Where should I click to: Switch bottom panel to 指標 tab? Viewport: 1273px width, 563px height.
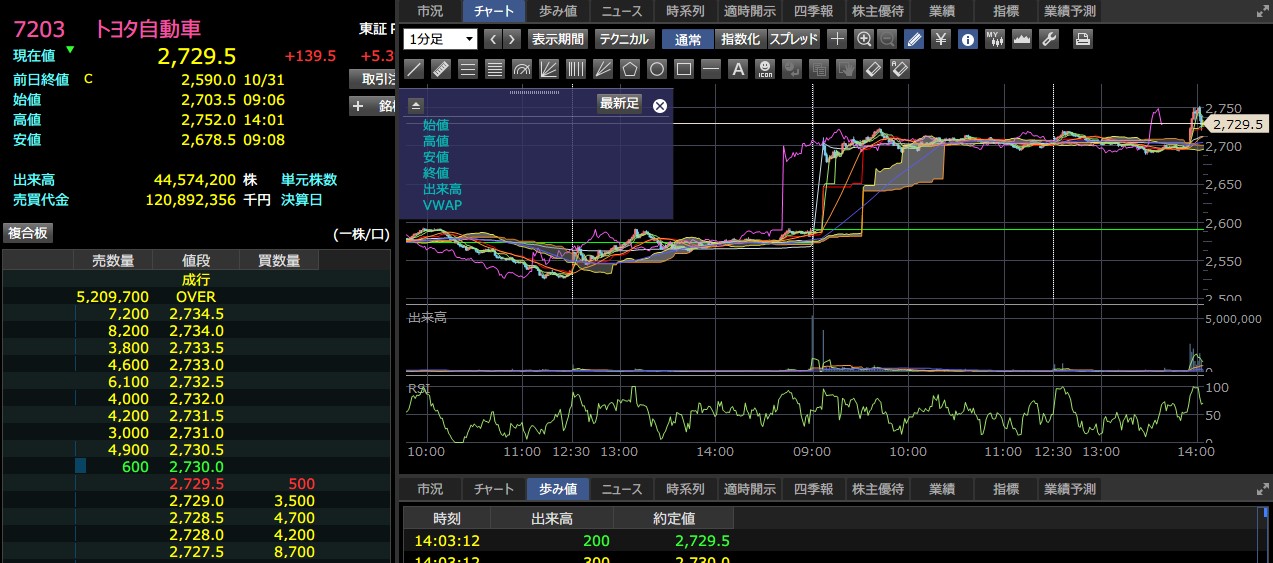point(1006,489)
